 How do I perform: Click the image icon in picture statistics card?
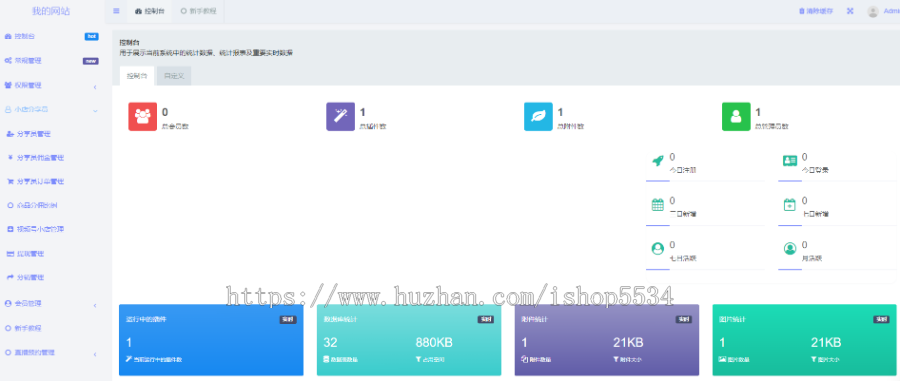coord(722,360)
